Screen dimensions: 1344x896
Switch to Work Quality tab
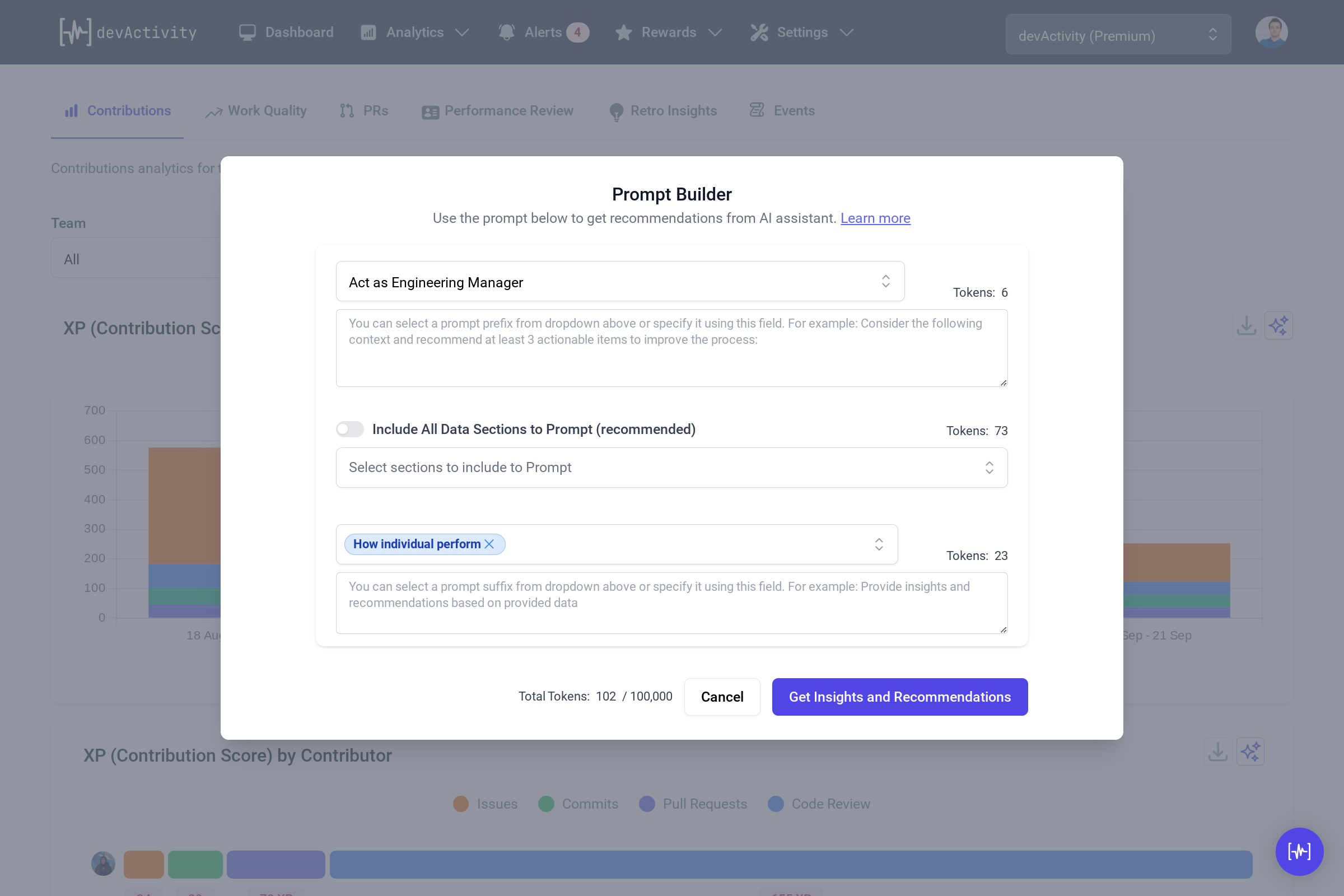(256, 111)
